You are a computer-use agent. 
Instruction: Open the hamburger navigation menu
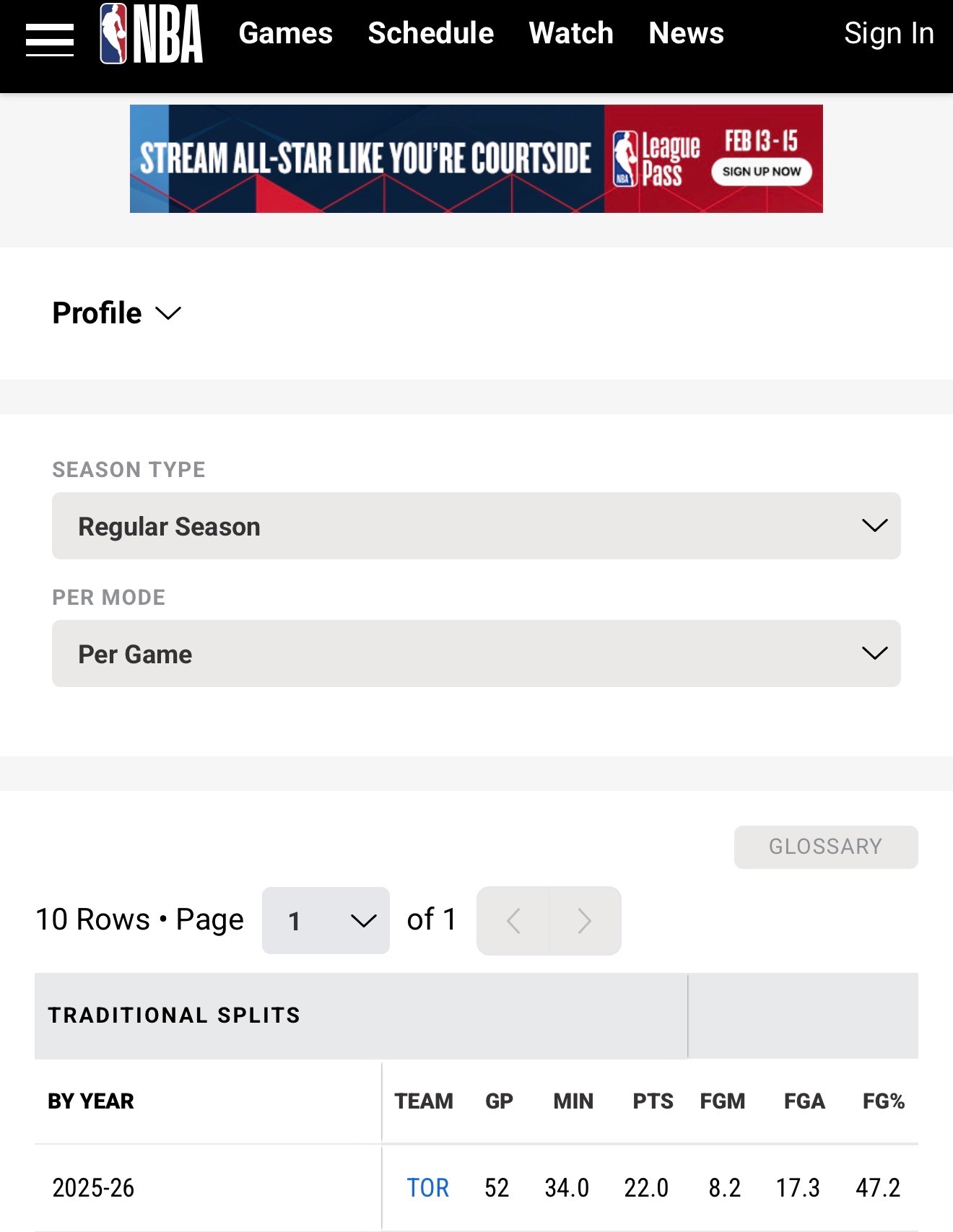pyautogui.click(x=50, y=39)
